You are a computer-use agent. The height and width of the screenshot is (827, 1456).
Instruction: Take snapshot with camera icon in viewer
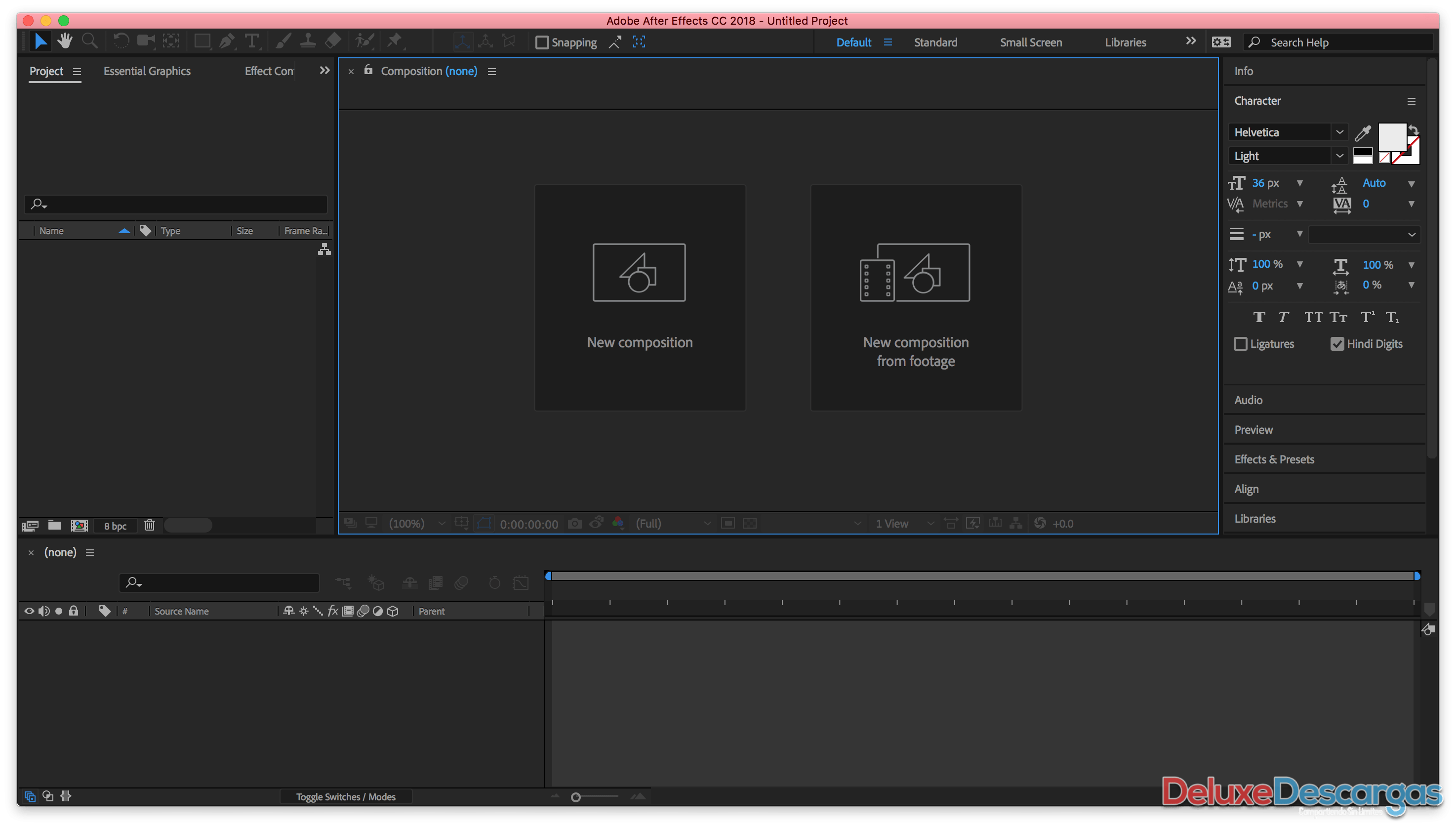(x=575, y=524)
